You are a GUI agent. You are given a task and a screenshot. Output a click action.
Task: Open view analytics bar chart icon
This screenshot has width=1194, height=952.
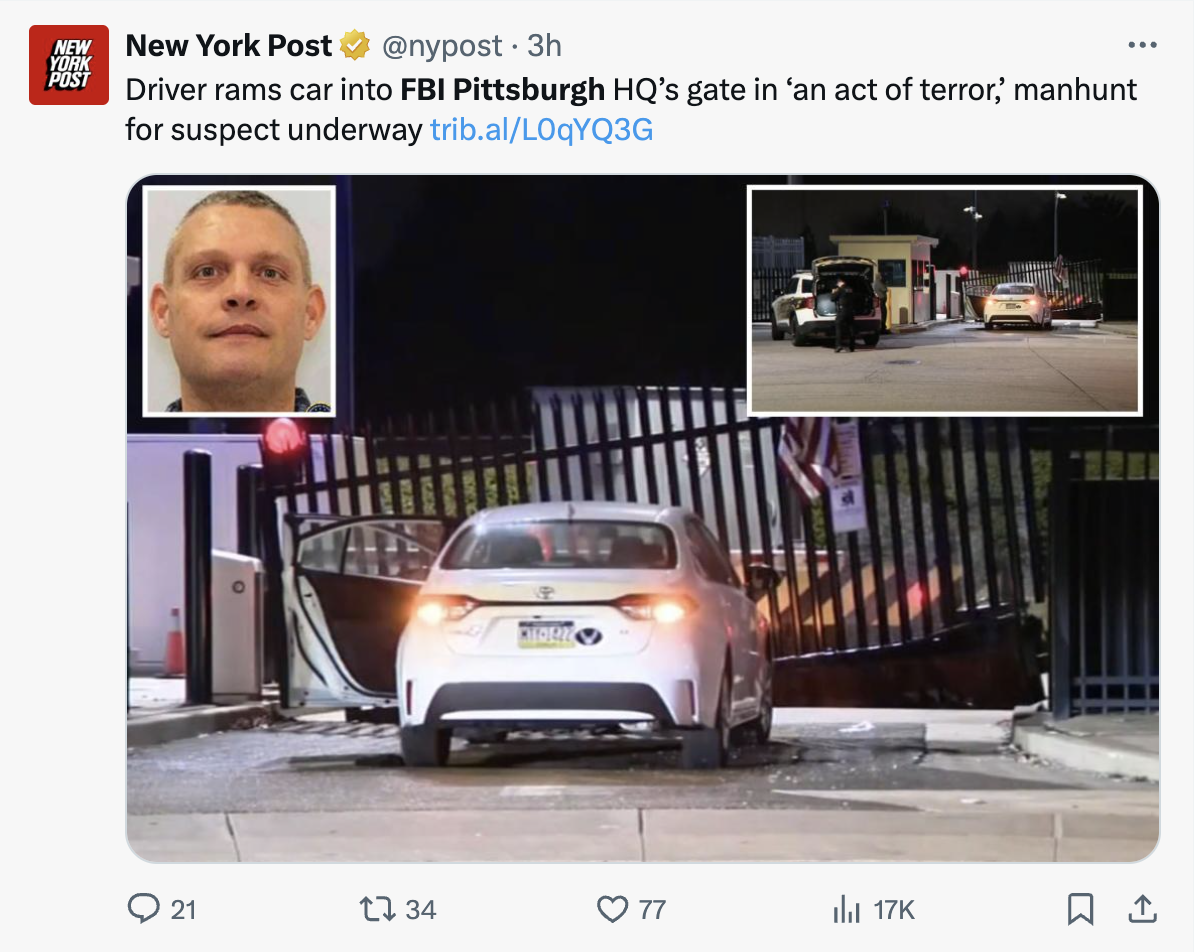point(846,909)
